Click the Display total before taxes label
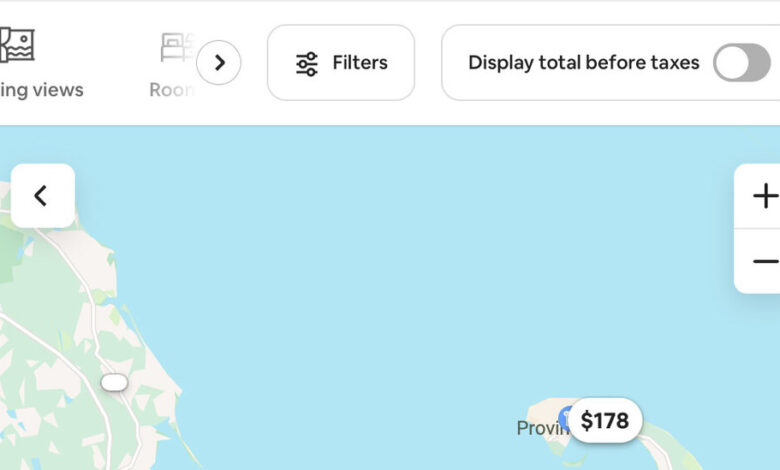Viewport: 780px width, 470px height. 584,63
